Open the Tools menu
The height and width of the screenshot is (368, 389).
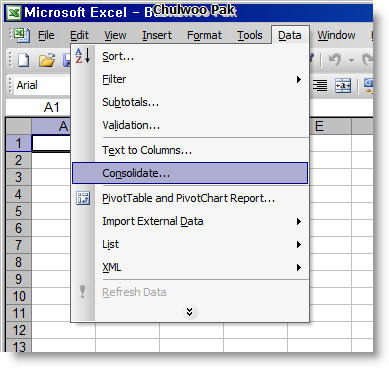click(x=250, y=35)
